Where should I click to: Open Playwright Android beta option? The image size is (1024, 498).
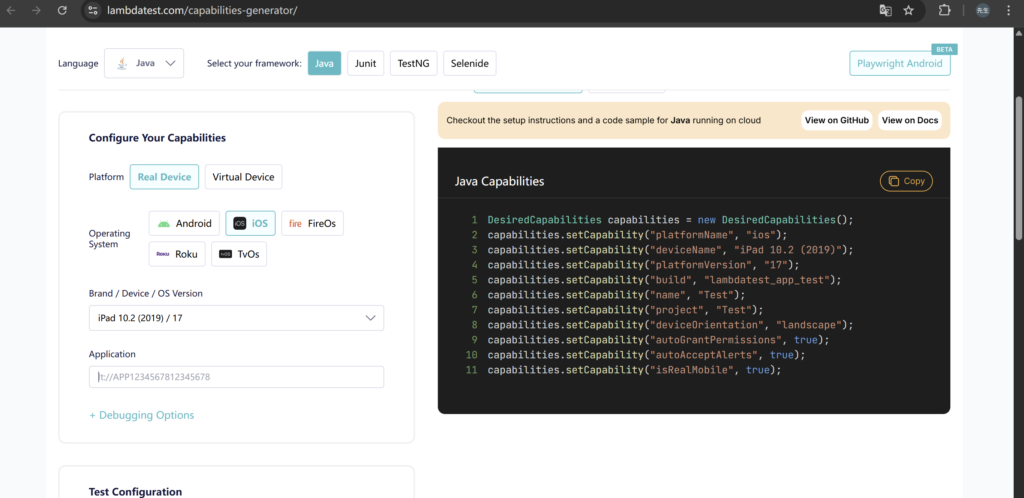899,63
